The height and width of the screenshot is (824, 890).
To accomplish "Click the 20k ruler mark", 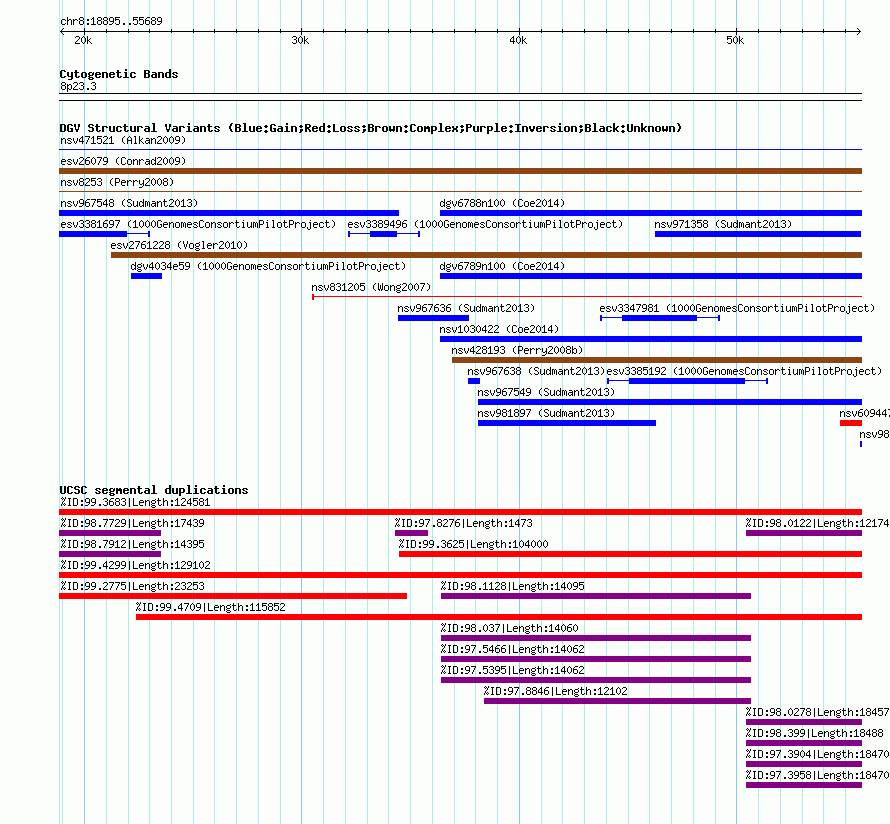I will tap(83, 40).
